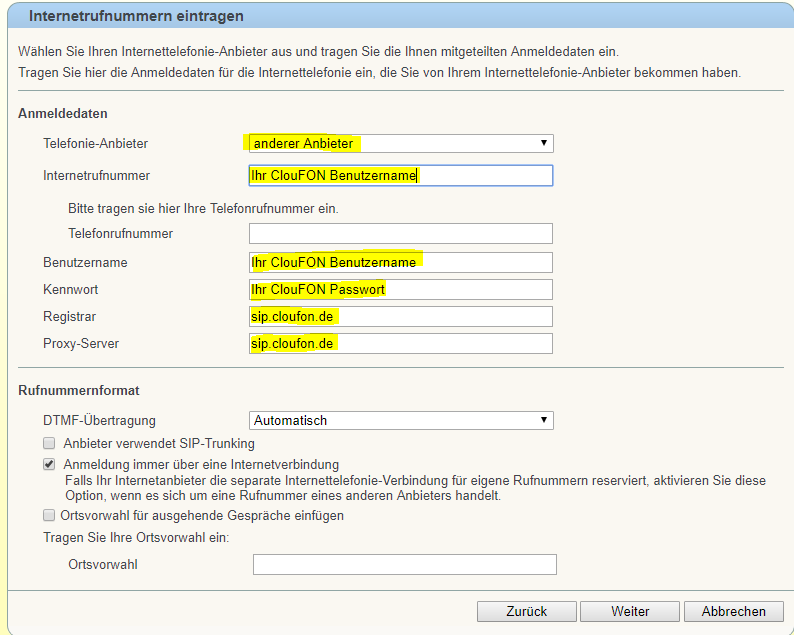
Task: Focus the Ortsvorwahl text field
Action: (405, 565)
